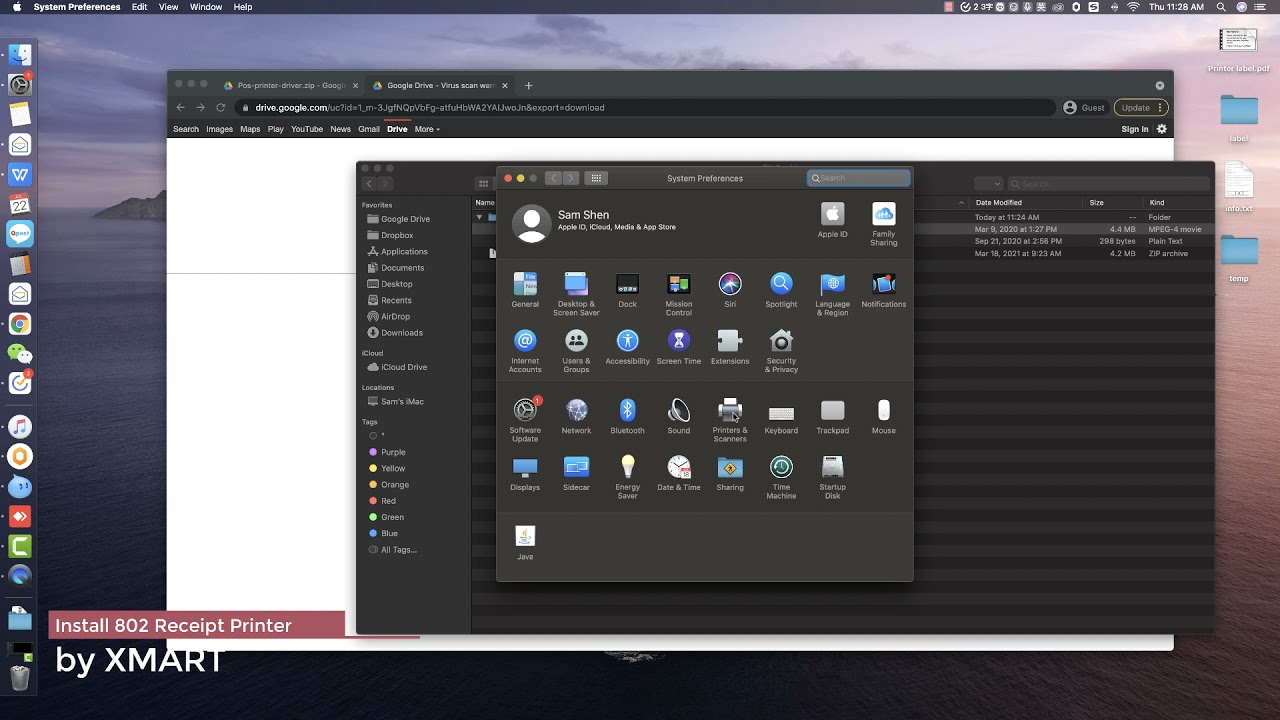Open Spotlight search in menu bar
Image resolution: width=1280 pixels, height=720 pixels.
(1221, 7)
